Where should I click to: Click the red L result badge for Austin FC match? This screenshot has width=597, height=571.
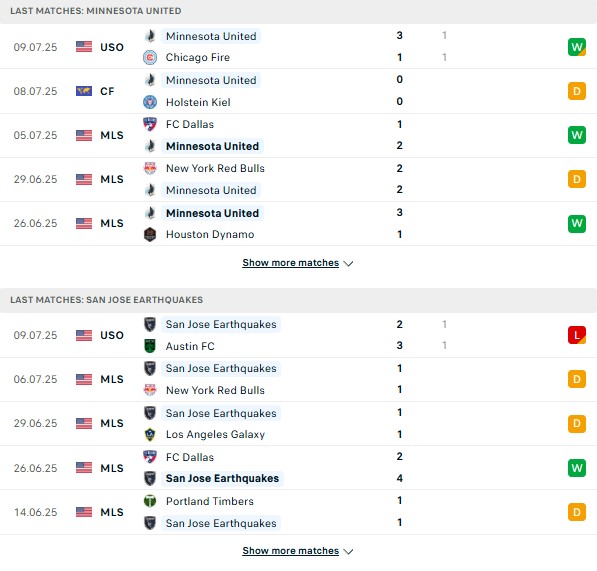click(576, 335)
